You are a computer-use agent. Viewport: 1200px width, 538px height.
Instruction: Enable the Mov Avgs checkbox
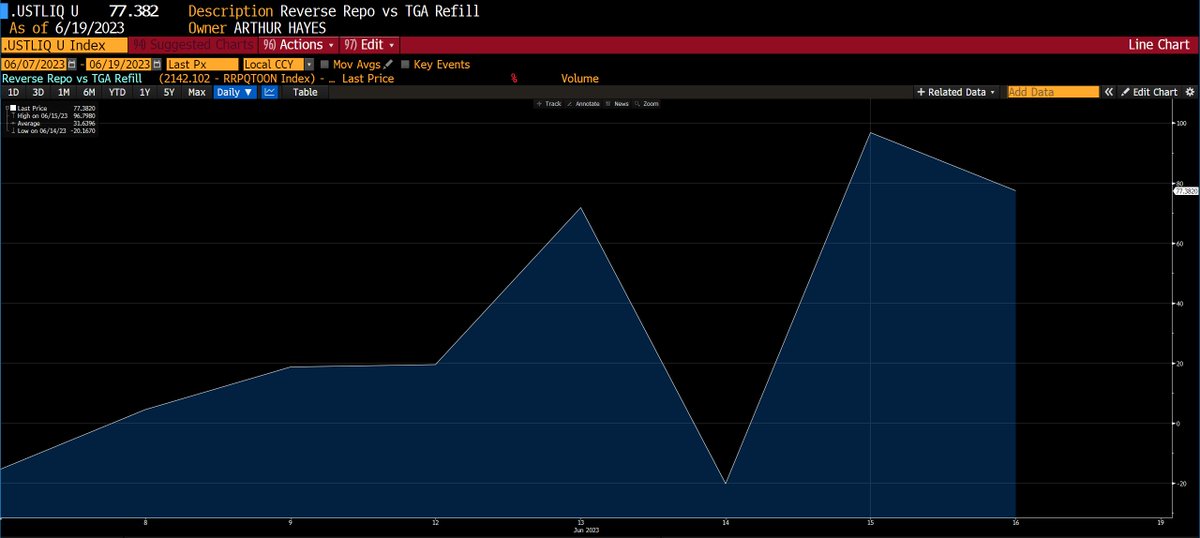(324, 64)
